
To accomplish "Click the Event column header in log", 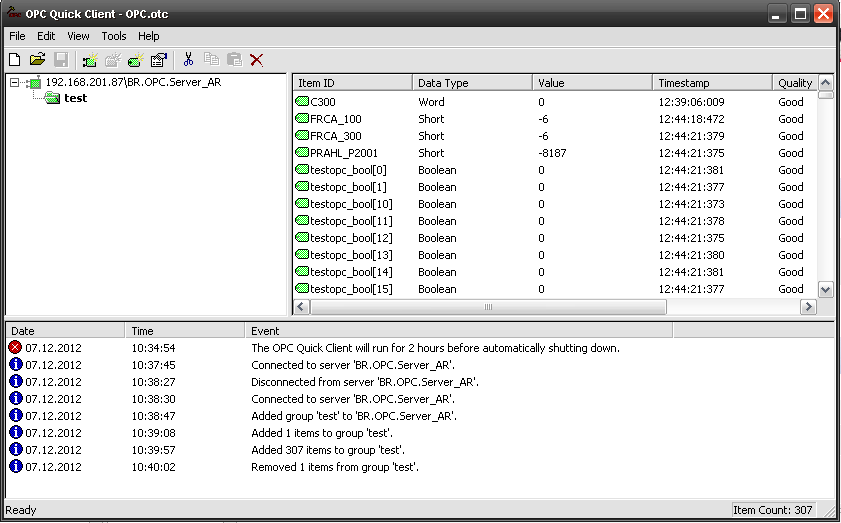I will 459,331.
